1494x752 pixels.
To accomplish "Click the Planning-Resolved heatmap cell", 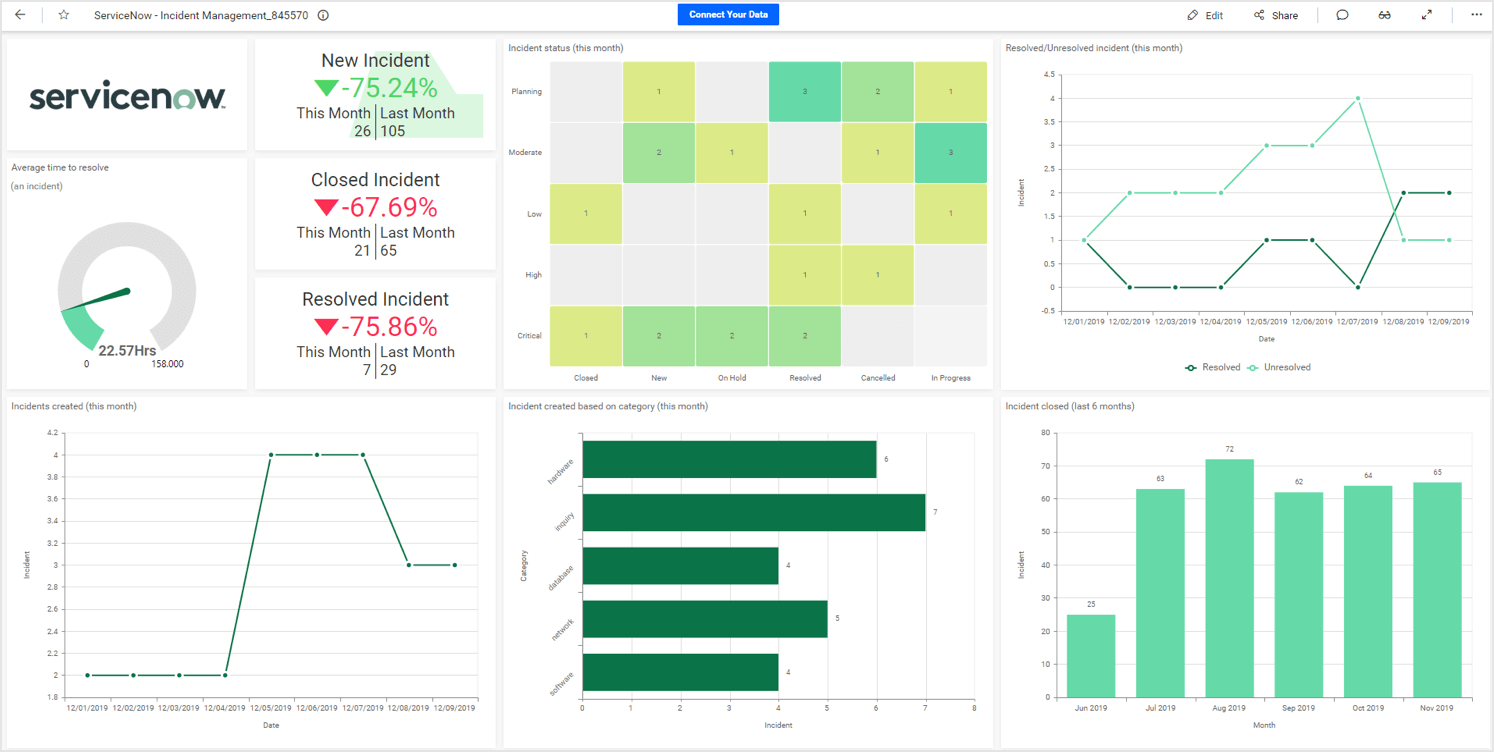I will pos(805,92).
